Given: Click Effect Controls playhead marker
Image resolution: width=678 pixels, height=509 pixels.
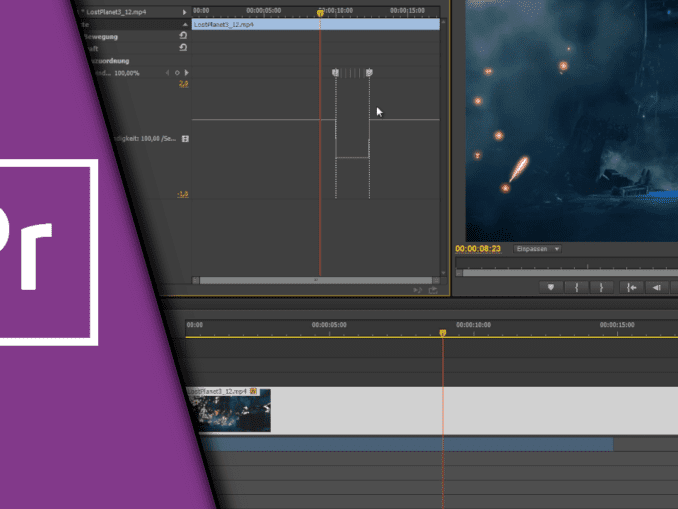Looking at the screenshot, I should click(320, 13).
